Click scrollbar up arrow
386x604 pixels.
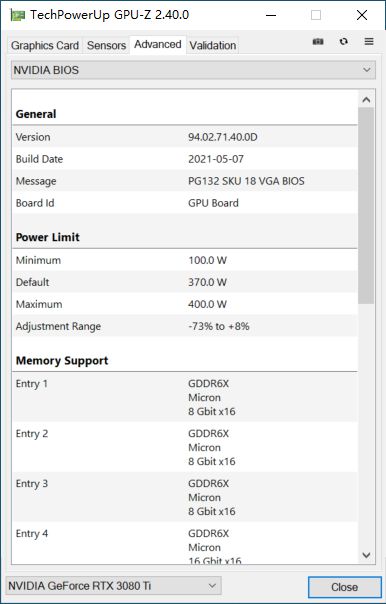pos(366,100)
